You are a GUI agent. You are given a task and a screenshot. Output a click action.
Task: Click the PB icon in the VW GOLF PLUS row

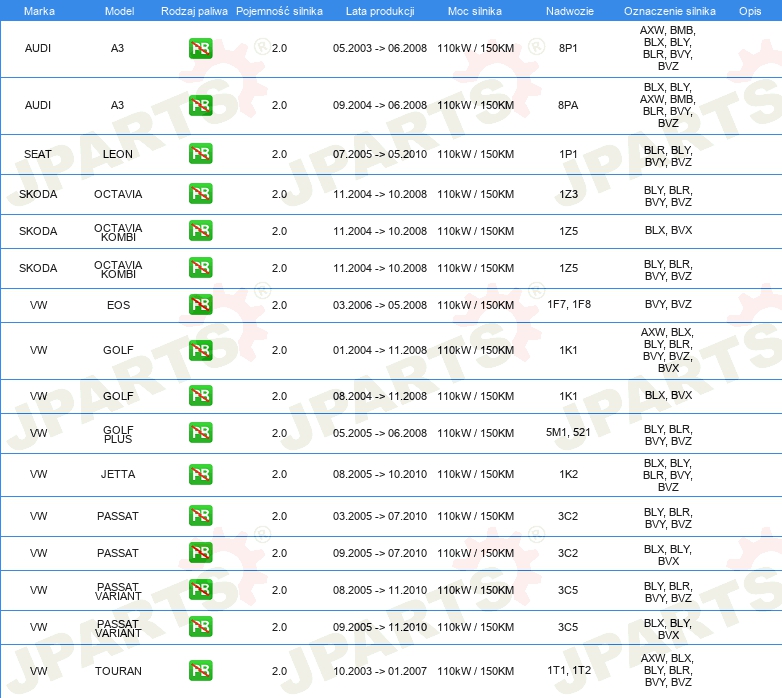200,433
